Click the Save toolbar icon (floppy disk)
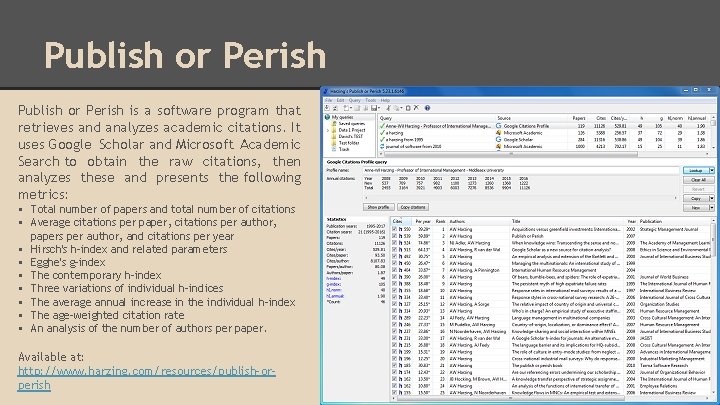This screenshot has height=405, width=720. coord(374,108)
